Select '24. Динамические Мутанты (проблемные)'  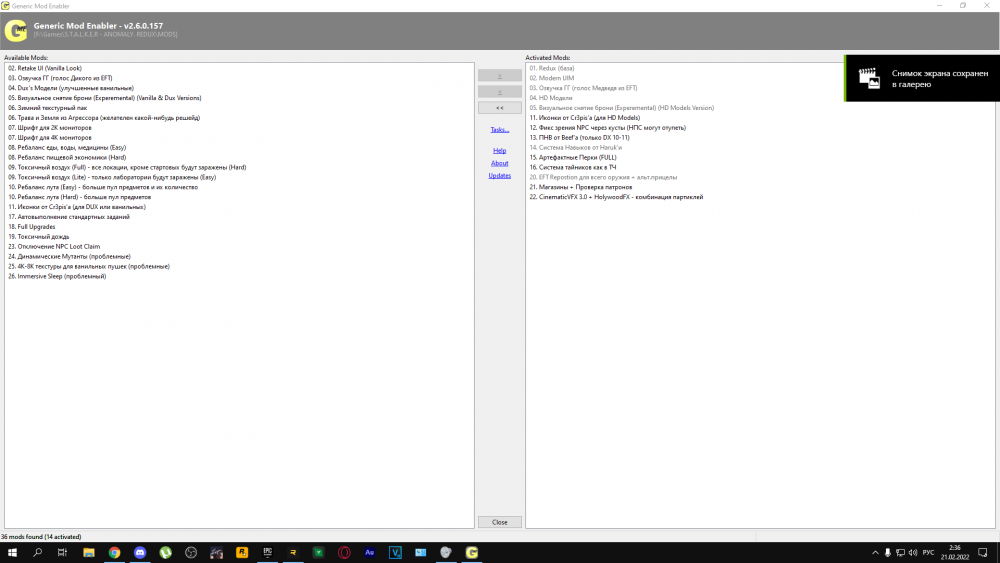pos(70,256)
